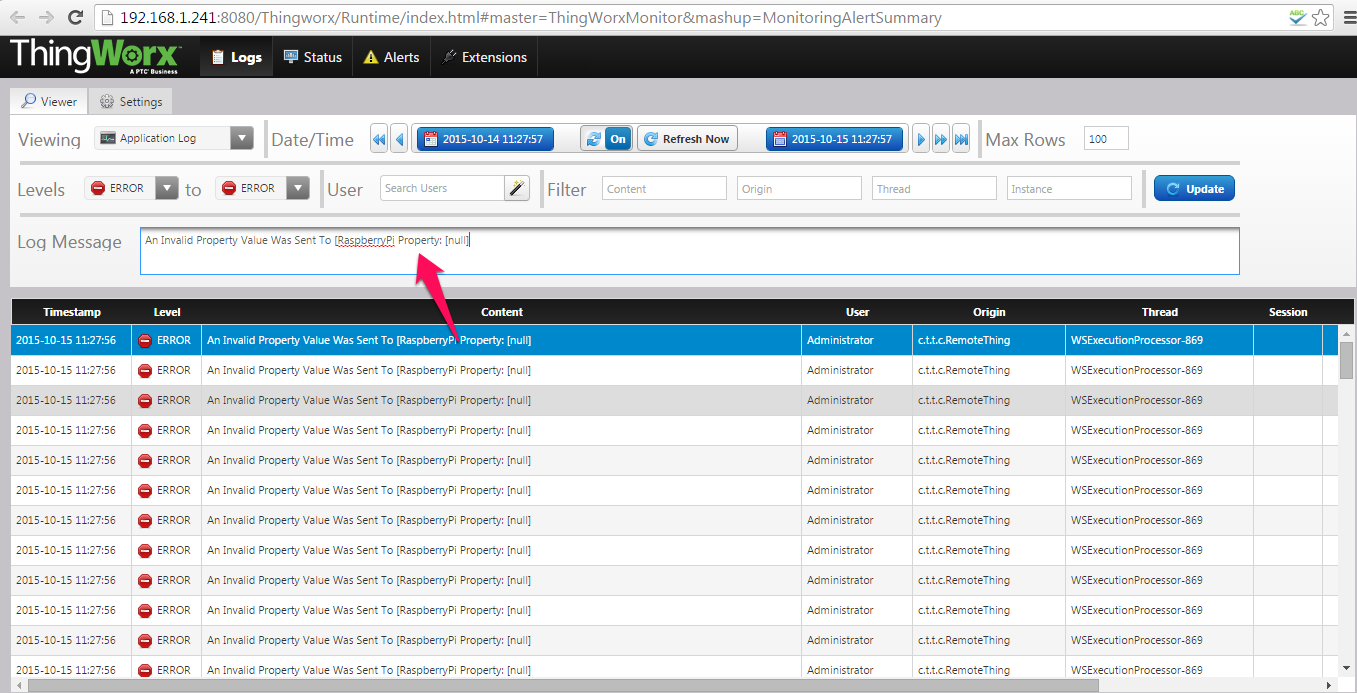Toggle auto-refresh On switch

[606, 139]
